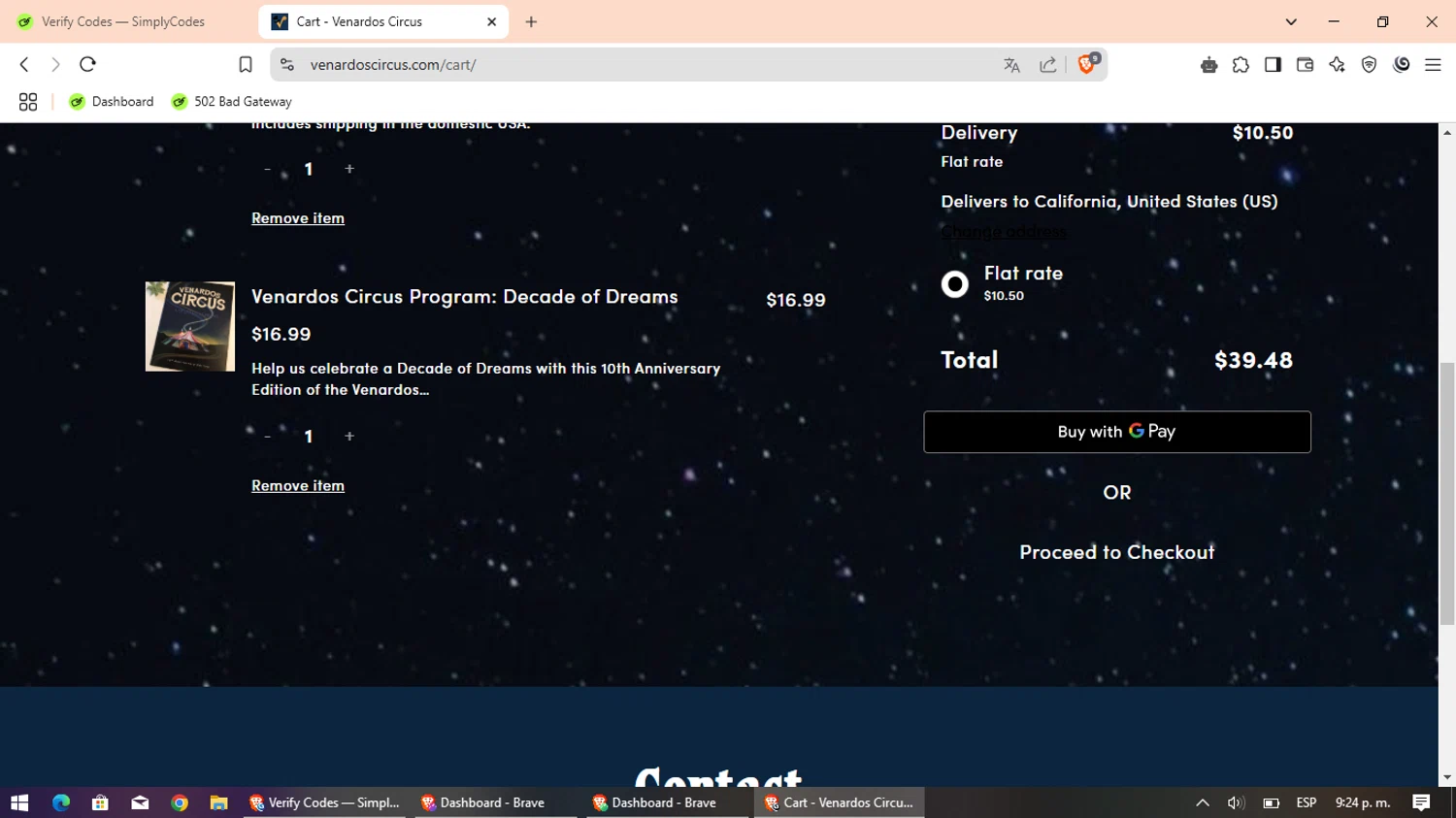
Task: Open the Windows Start menu
Action: coord(19,802)
